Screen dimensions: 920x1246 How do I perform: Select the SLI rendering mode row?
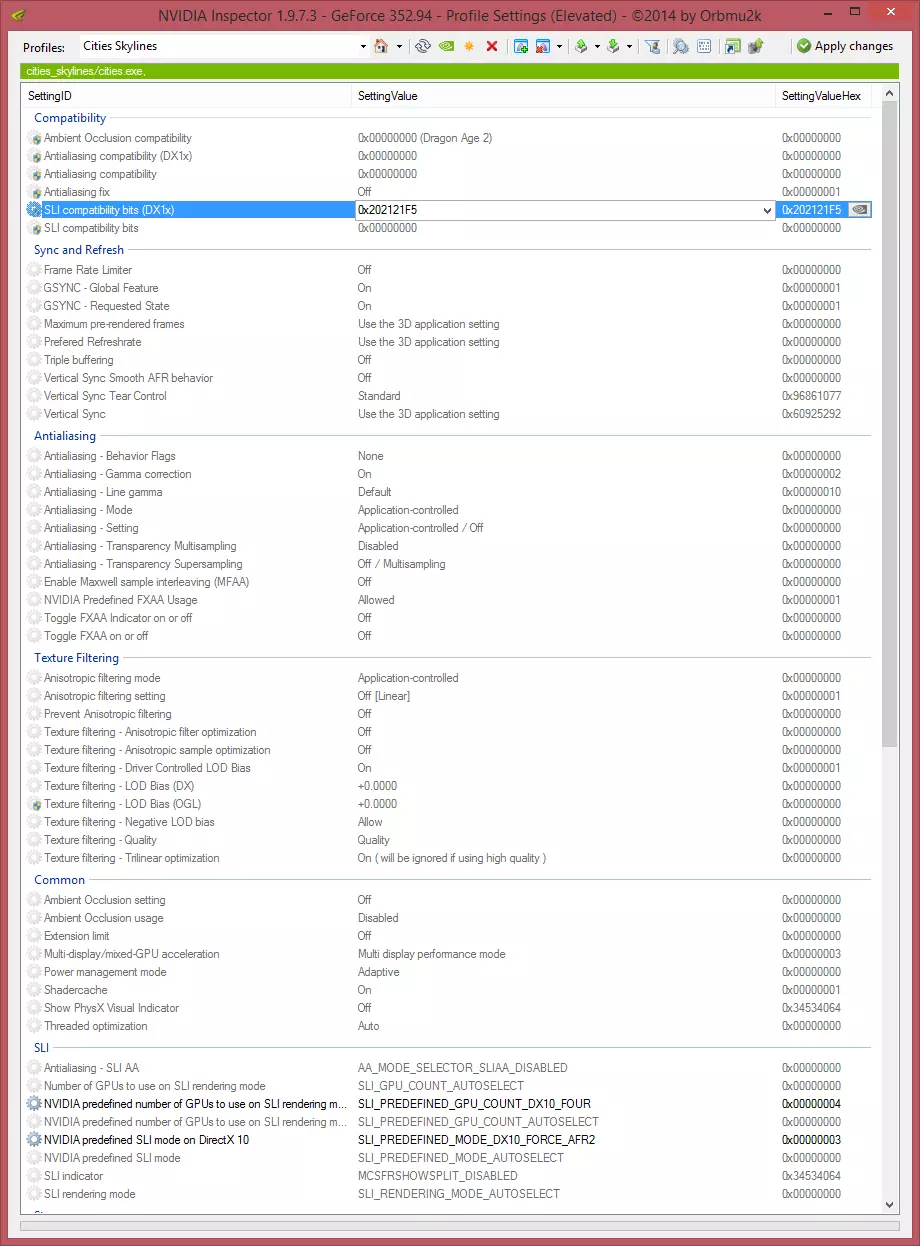(447, 1194)
